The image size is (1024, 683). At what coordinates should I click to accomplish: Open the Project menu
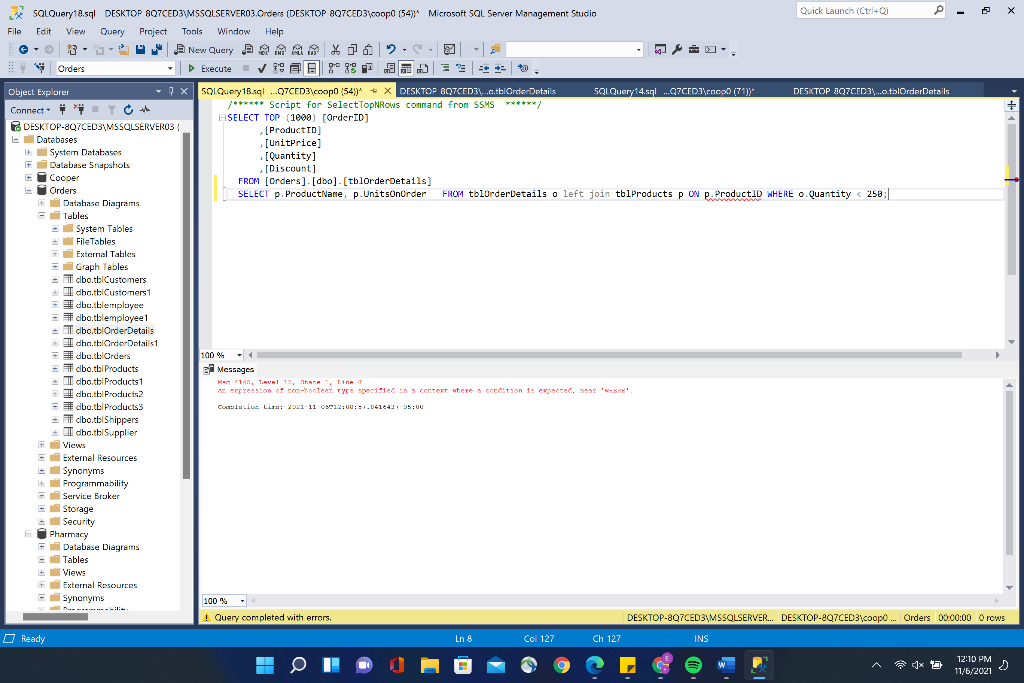tap(153, 31)
